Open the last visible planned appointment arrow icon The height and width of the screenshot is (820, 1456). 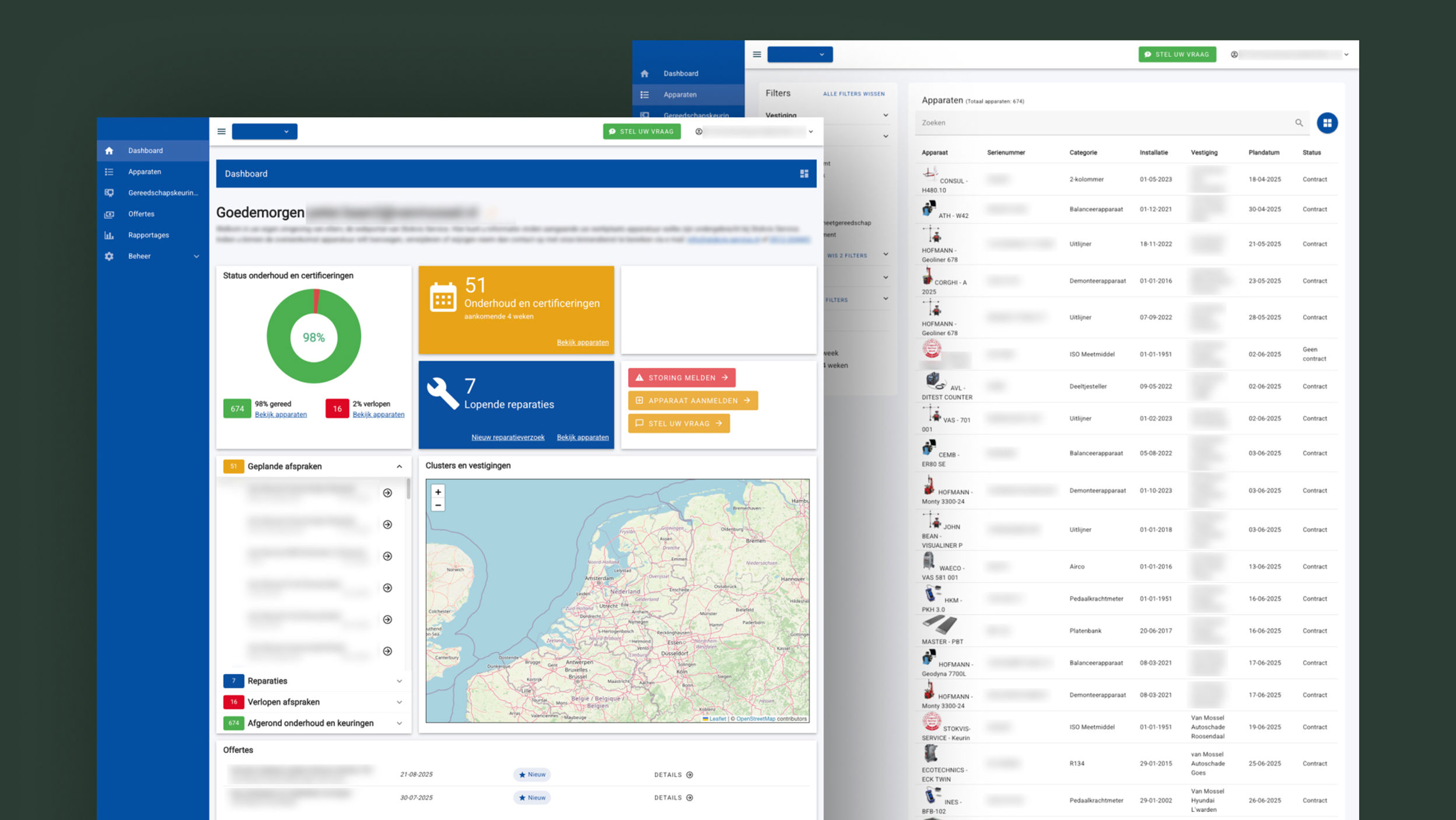click(387, 651)
